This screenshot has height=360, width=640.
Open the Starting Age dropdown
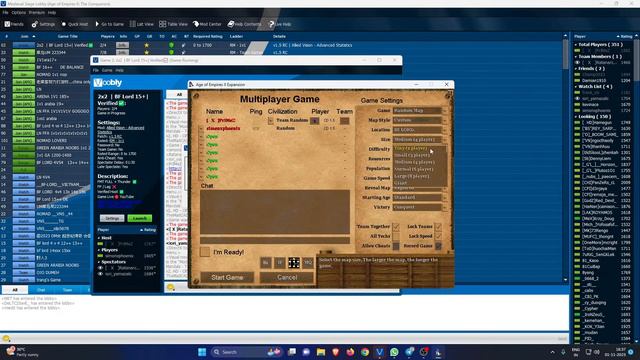pos(420,198)
